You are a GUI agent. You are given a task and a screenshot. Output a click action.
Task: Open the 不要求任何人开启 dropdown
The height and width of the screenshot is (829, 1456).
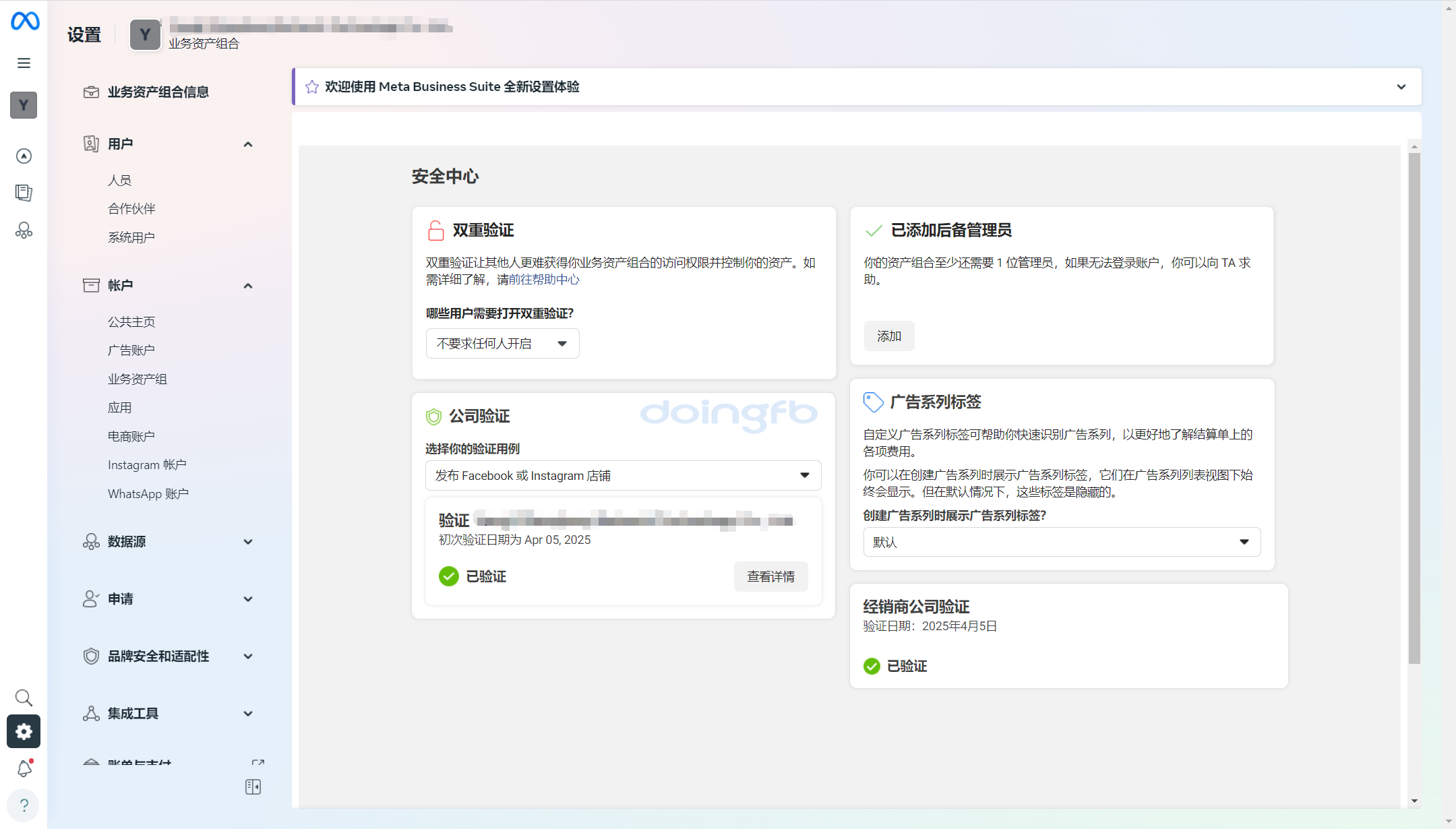click(502, 344)
